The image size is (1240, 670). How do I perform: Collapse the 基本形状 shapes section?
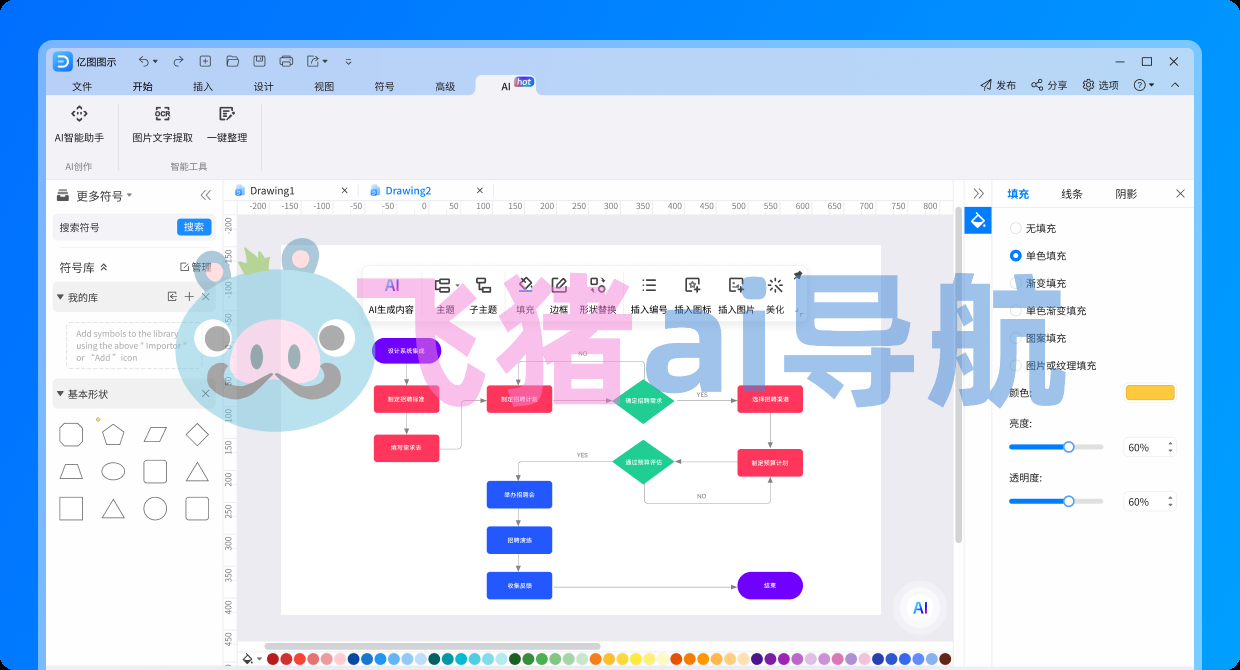point(60,393)
